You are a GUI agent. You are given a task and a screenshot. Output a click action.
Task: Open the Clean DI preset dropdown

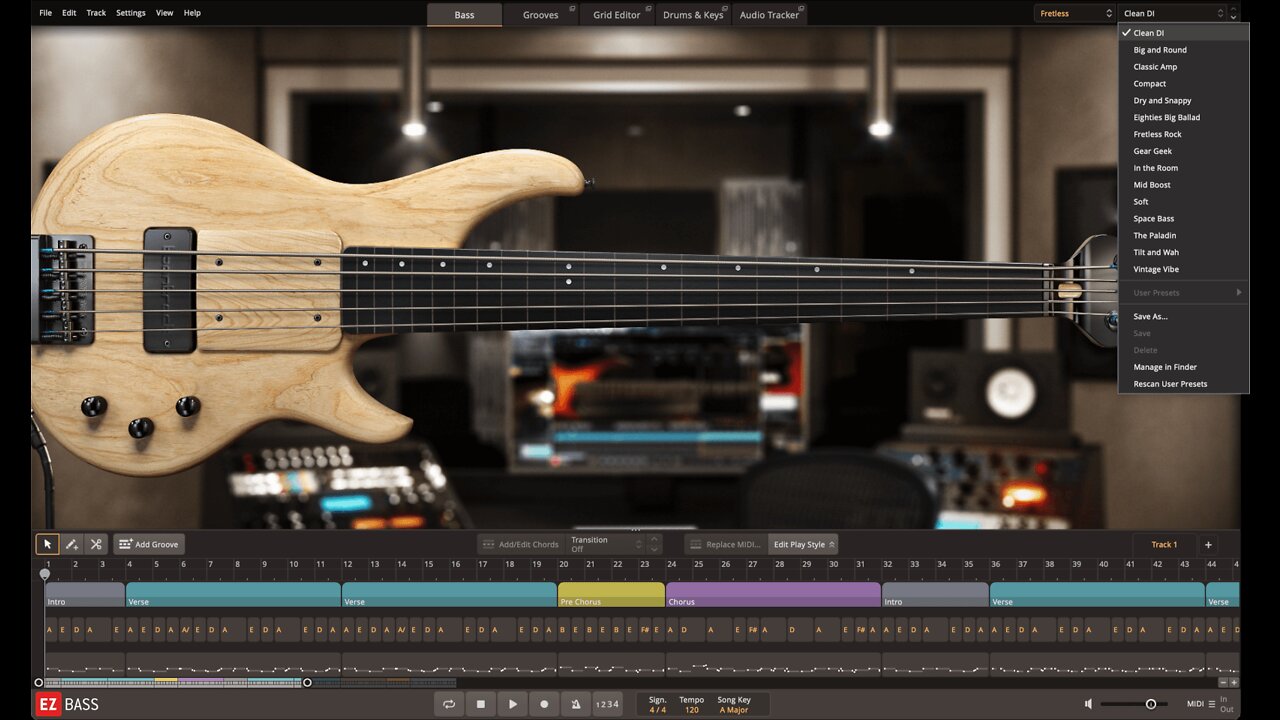coord(1172,13)
